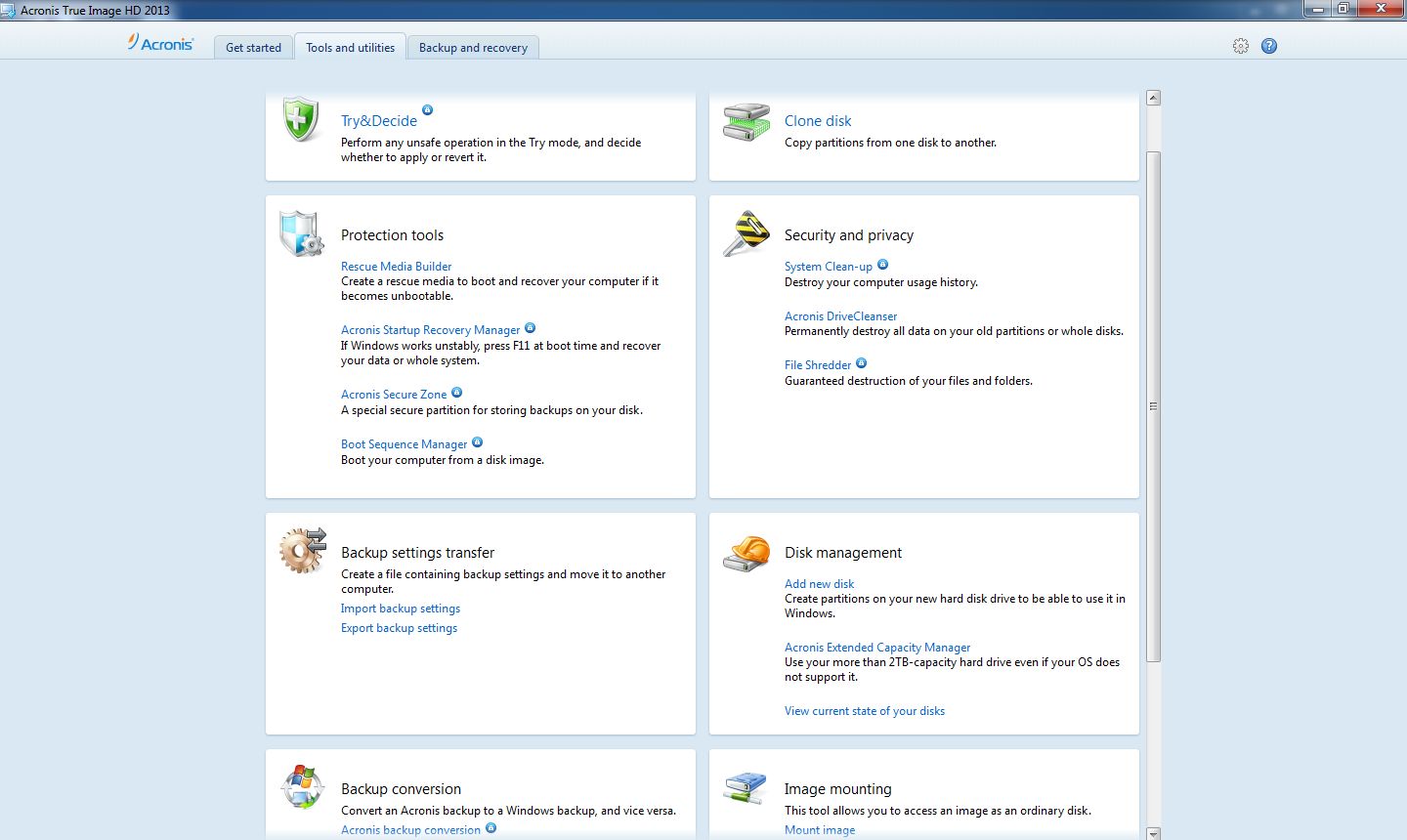
Task: Open the Acronis DriveCleanser link
Action: tap(840, 316)
